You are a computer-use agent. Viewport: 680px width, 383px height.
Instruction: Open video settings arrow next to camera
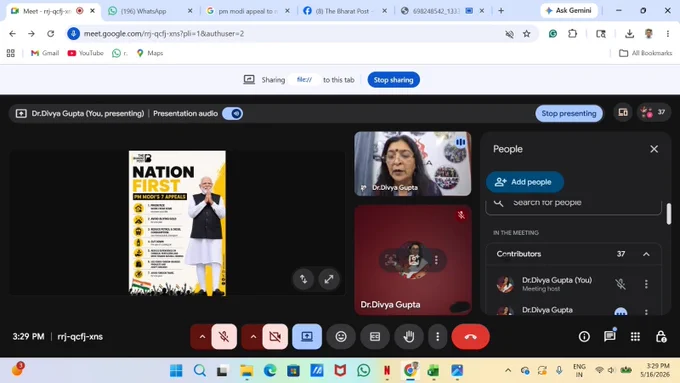(253, 337)
